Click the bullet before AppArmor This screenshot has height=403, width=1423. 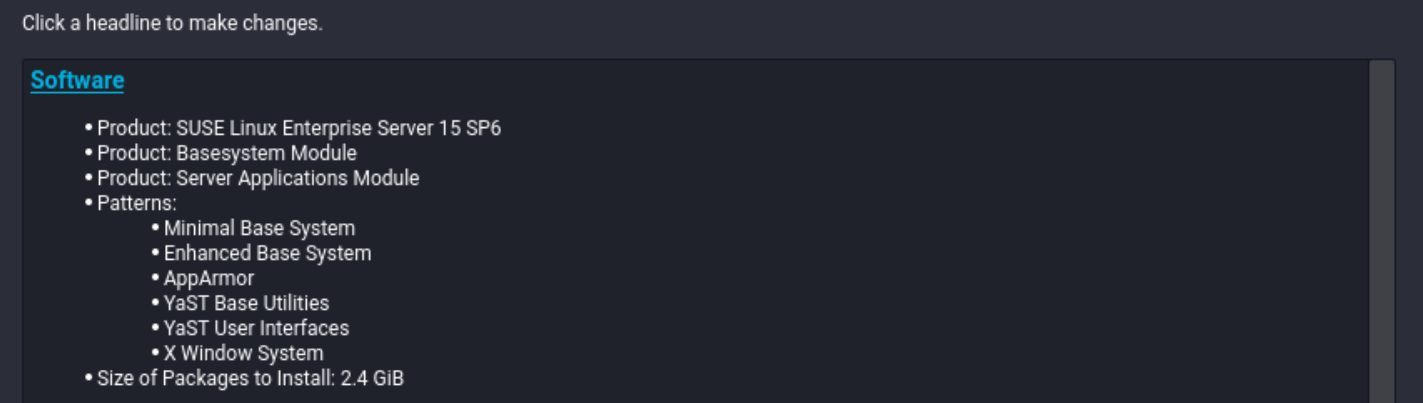[x=156, y=278]
